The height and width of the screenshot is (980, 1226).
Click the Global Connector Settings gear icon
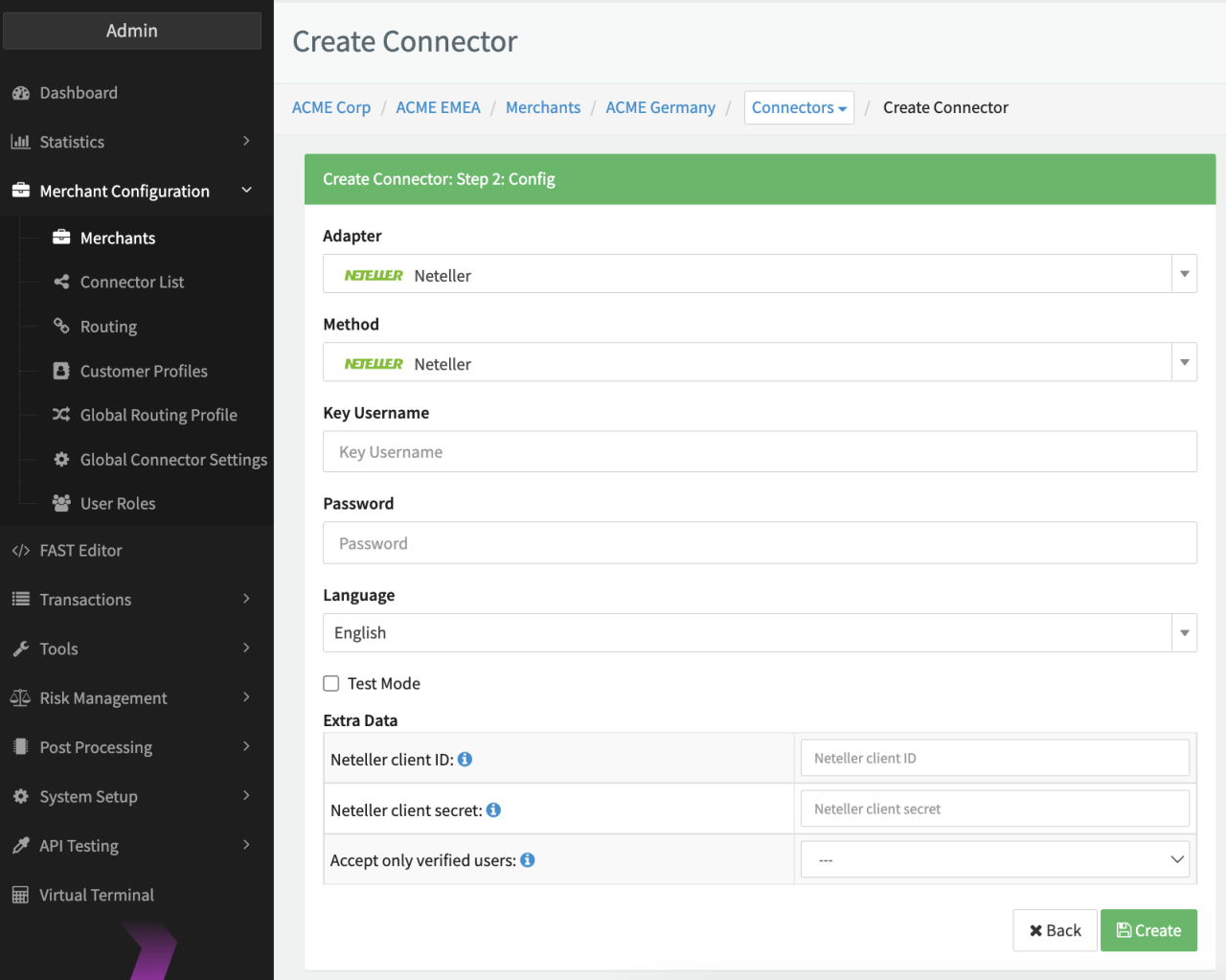61,460
